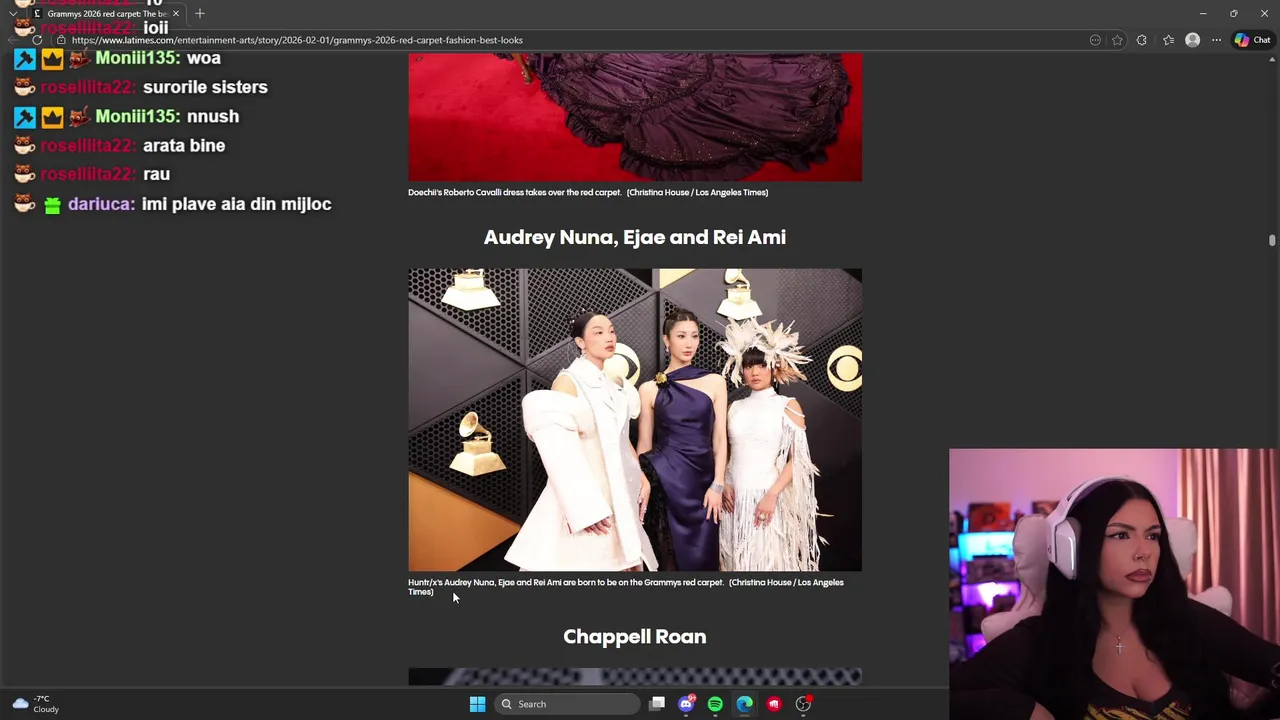1280x720 pixels.
Task: Close the Grammys 2026 red carpet tab
Action: click(x=176, y=14)
